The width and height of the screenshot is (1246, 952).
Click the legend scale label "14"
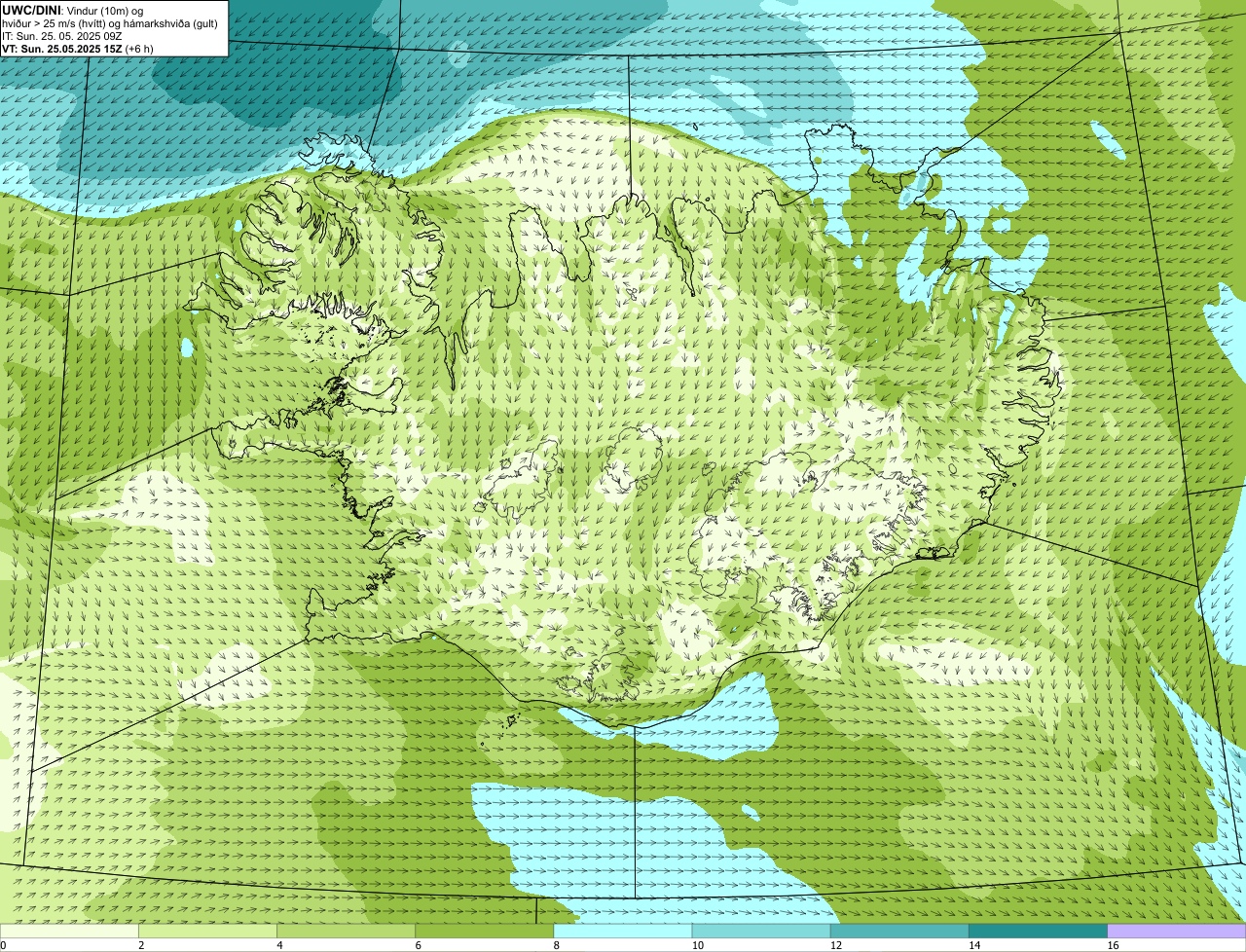(973, 945)
